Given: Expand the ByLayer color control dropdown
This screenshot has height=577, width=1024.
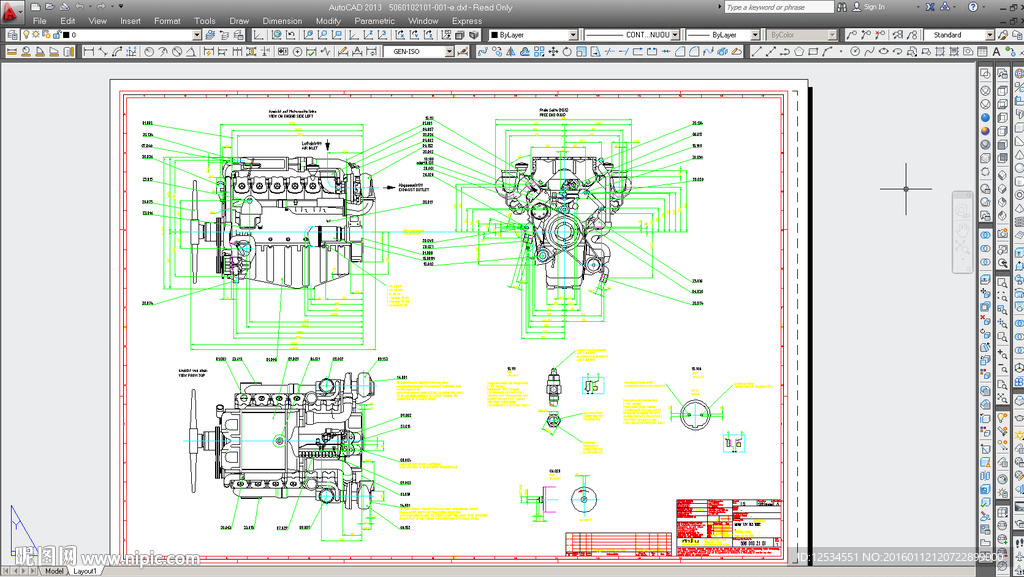Looking at the screenshot, I should point(573,35).
